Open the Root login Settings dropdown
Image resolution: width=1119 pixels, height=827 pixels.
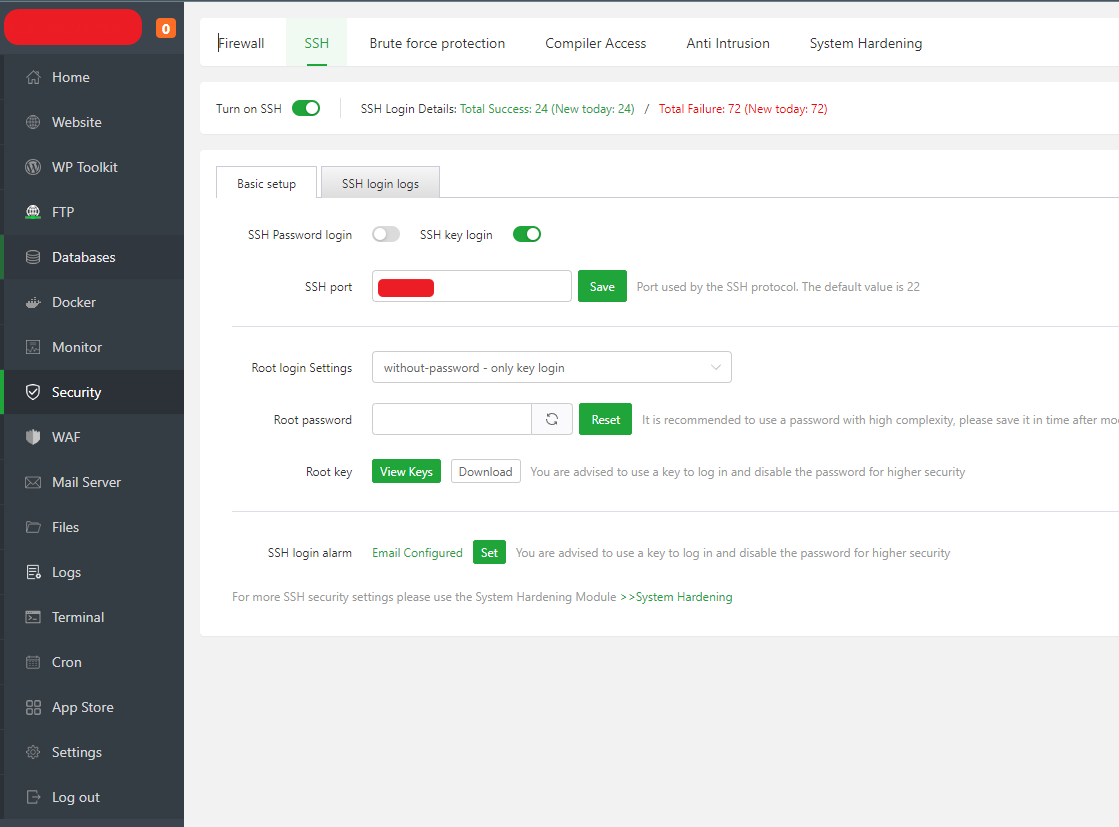[x=552, y=367]
